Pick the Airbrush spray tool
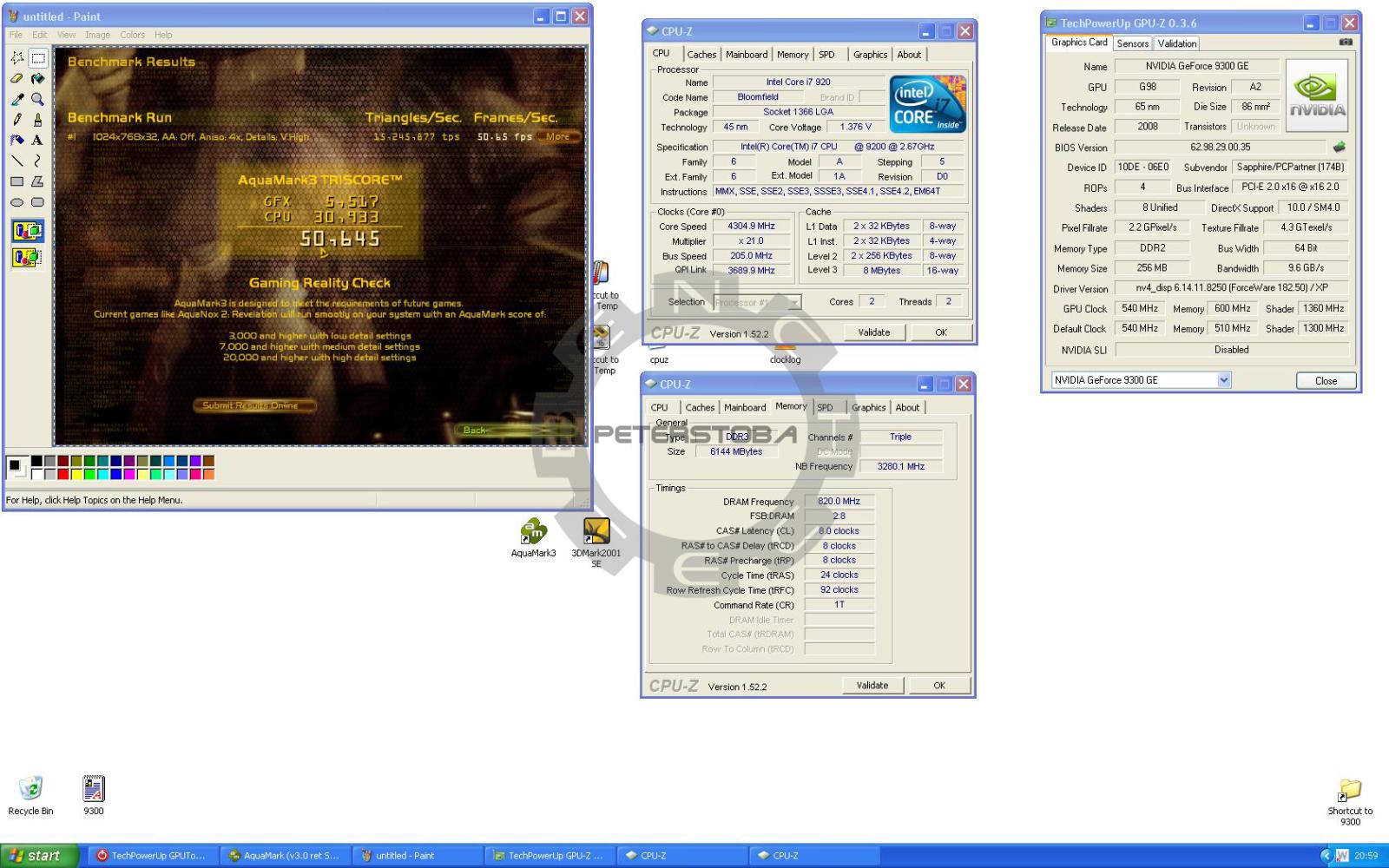This screenshot has height=868, width=1389. [17, 141]
